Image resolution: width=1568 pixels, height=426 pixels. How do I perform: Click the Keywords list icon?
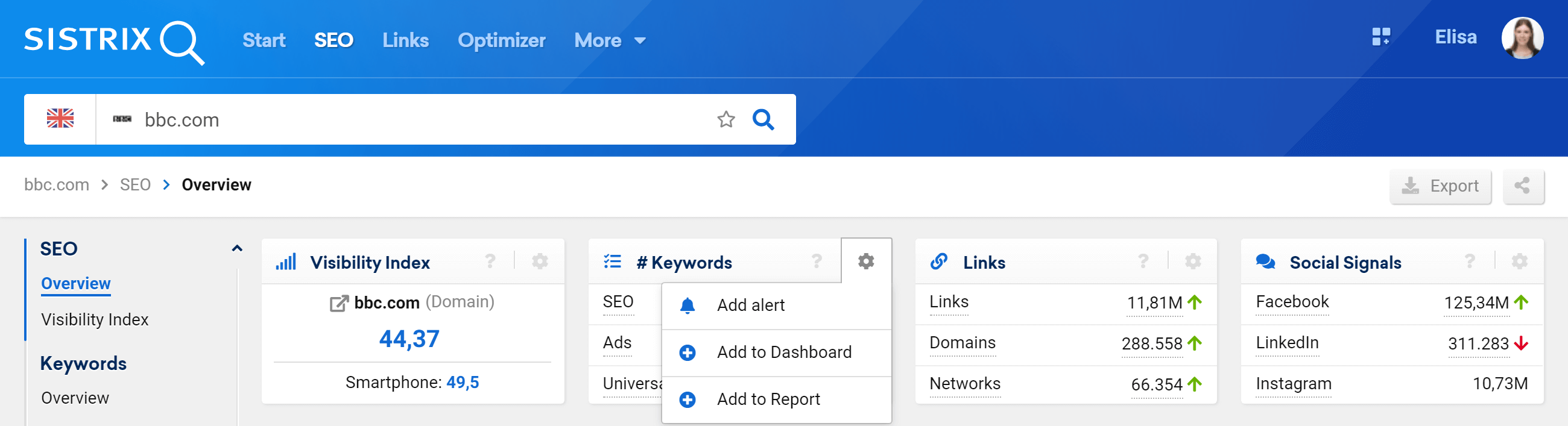tap(612, 262)
